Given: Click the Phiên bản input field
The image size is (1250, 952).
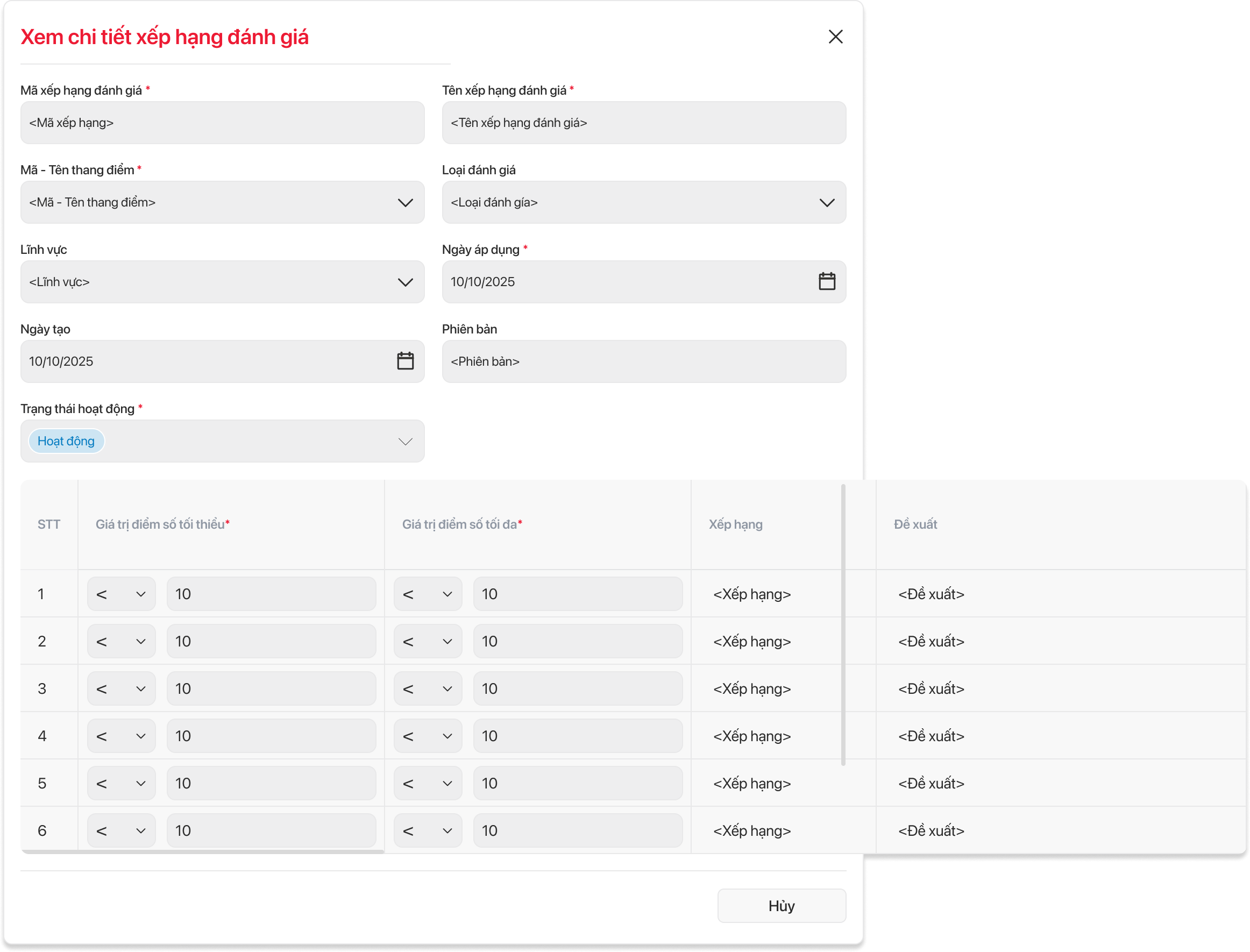Looking at the screenshot, I should pos(643,361).
